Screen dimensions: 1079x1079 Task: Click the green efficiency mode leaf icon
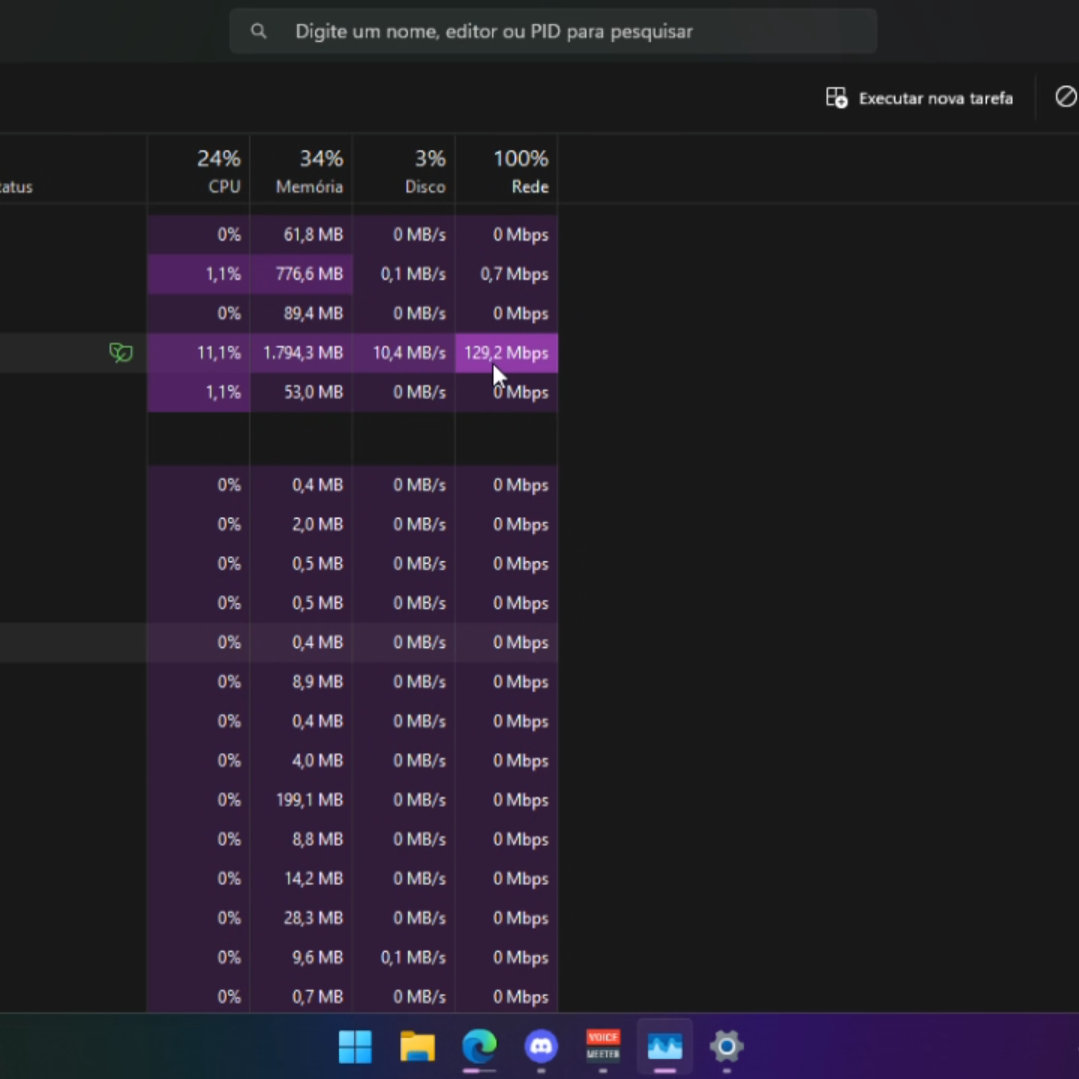(121, 352)
